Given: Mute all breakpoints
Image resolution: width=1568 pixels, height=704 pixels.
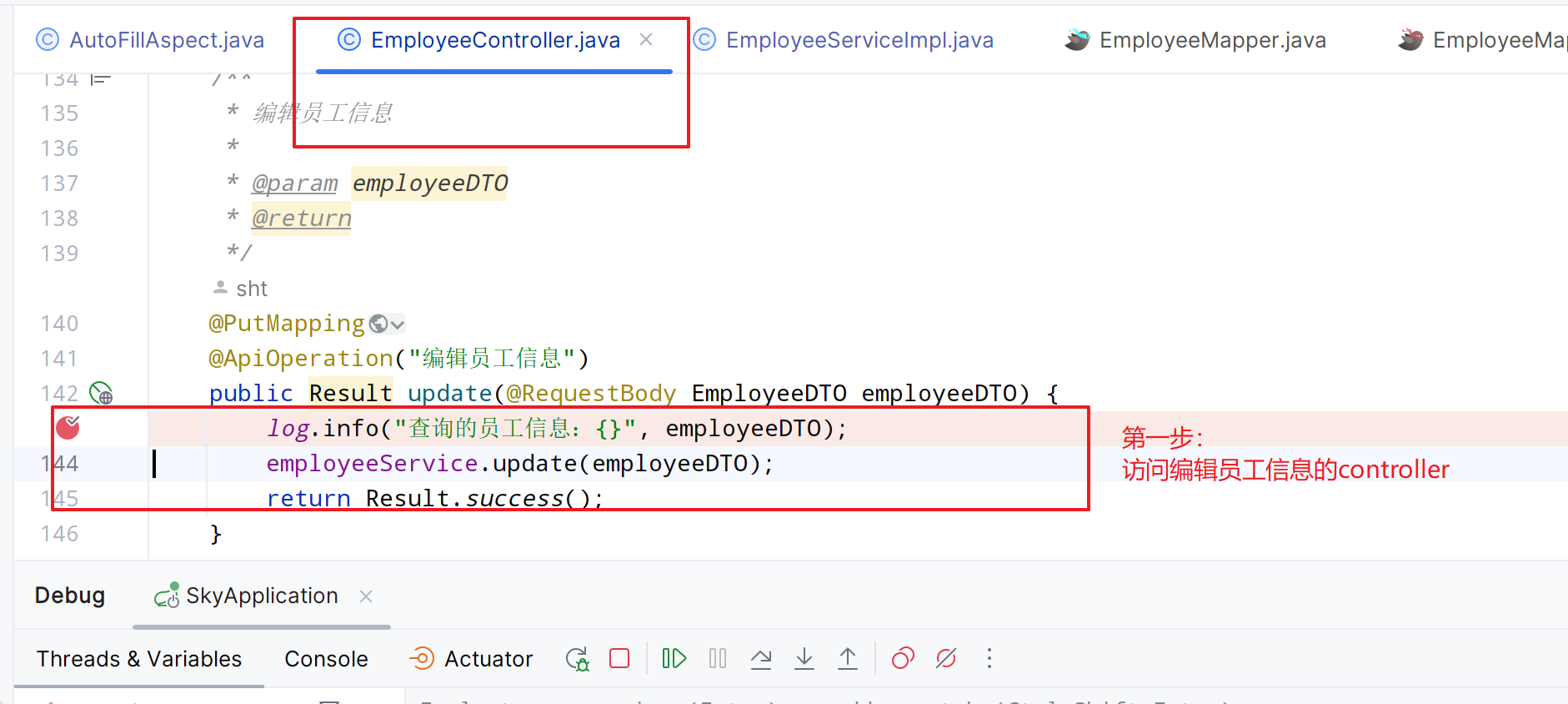Looking at the screenshot, I should pos(946,659).
